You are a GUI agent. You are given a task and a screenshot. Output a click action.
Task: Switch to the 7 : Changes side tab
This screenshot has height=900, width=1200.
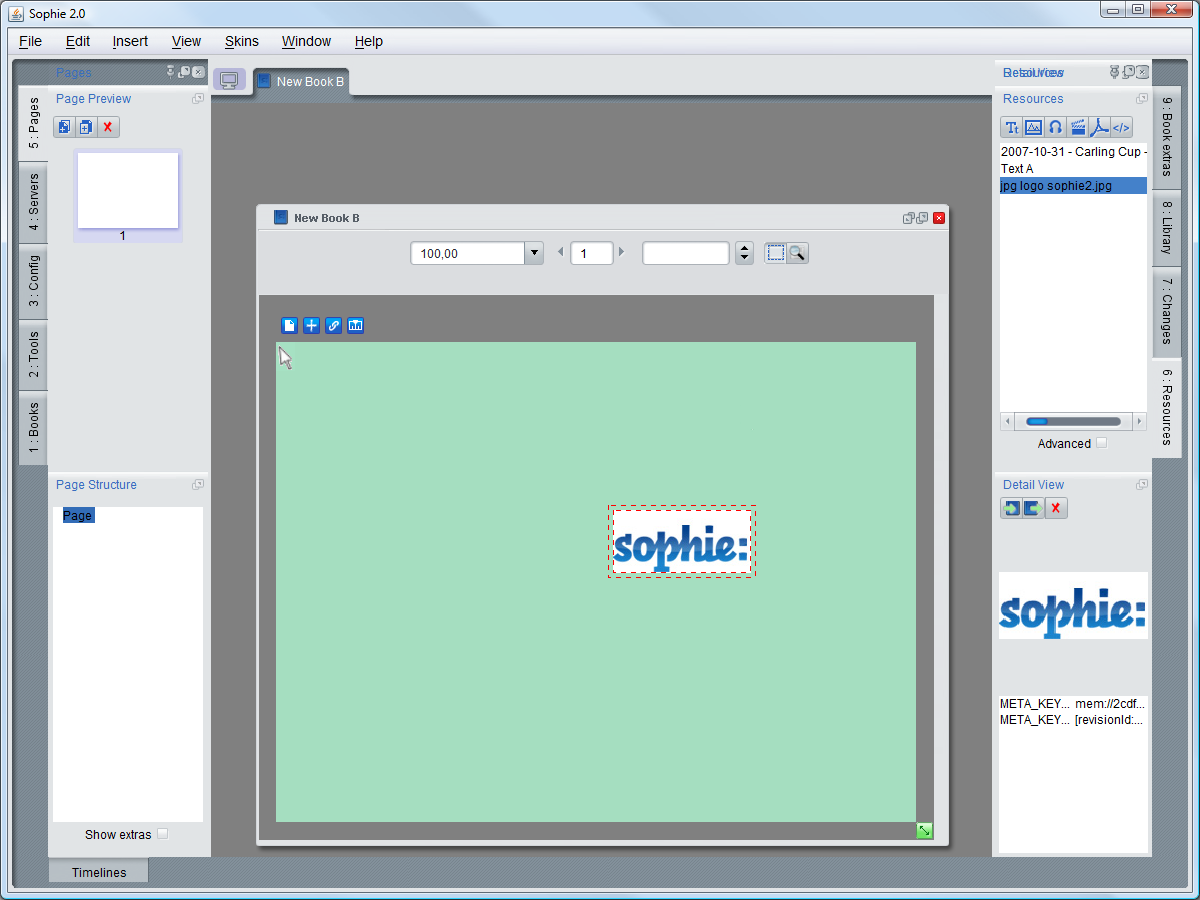[1166, 312]
